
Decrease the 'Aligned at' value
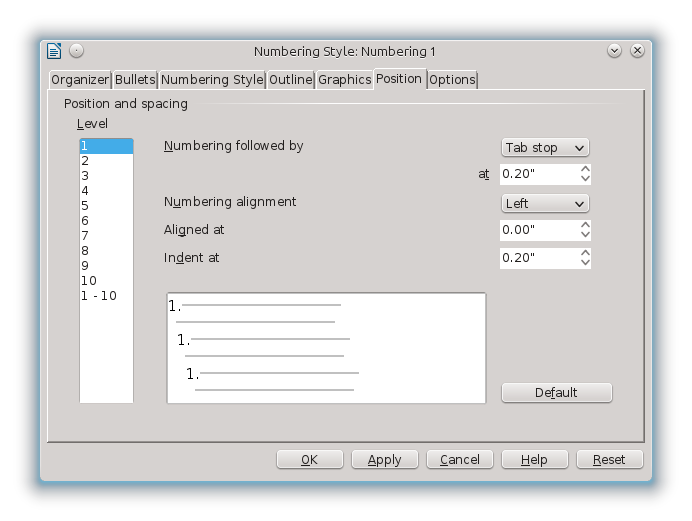(x=585, y=235)
